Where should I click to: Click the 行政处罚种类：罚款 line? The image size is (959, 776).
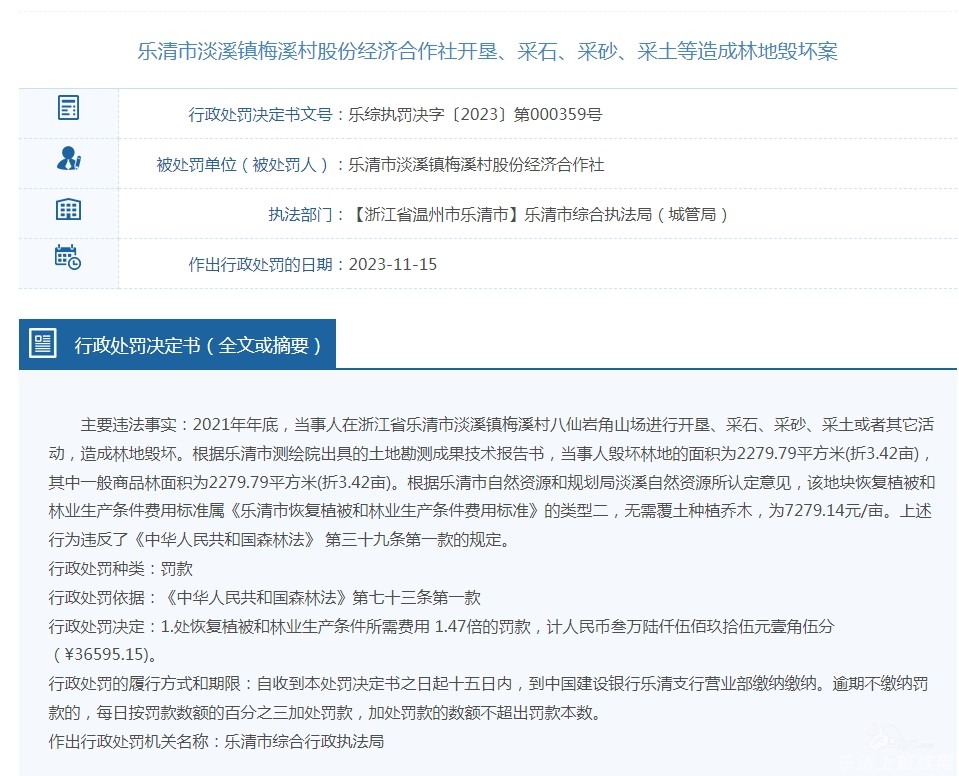(121, 569)
